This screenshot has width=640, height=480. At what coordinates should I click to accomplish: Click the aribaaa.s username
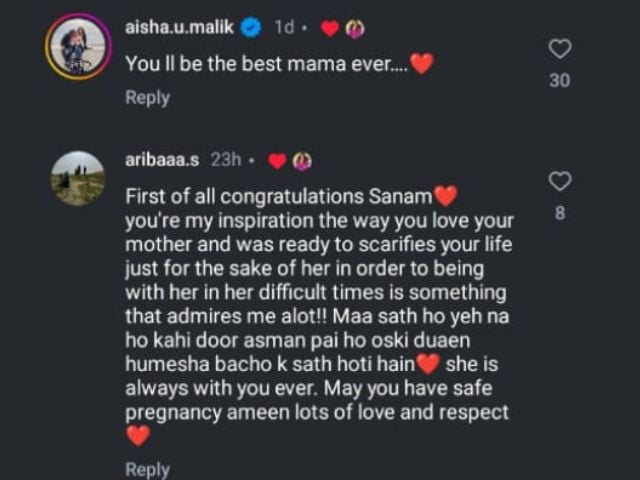tap(162, 160)
